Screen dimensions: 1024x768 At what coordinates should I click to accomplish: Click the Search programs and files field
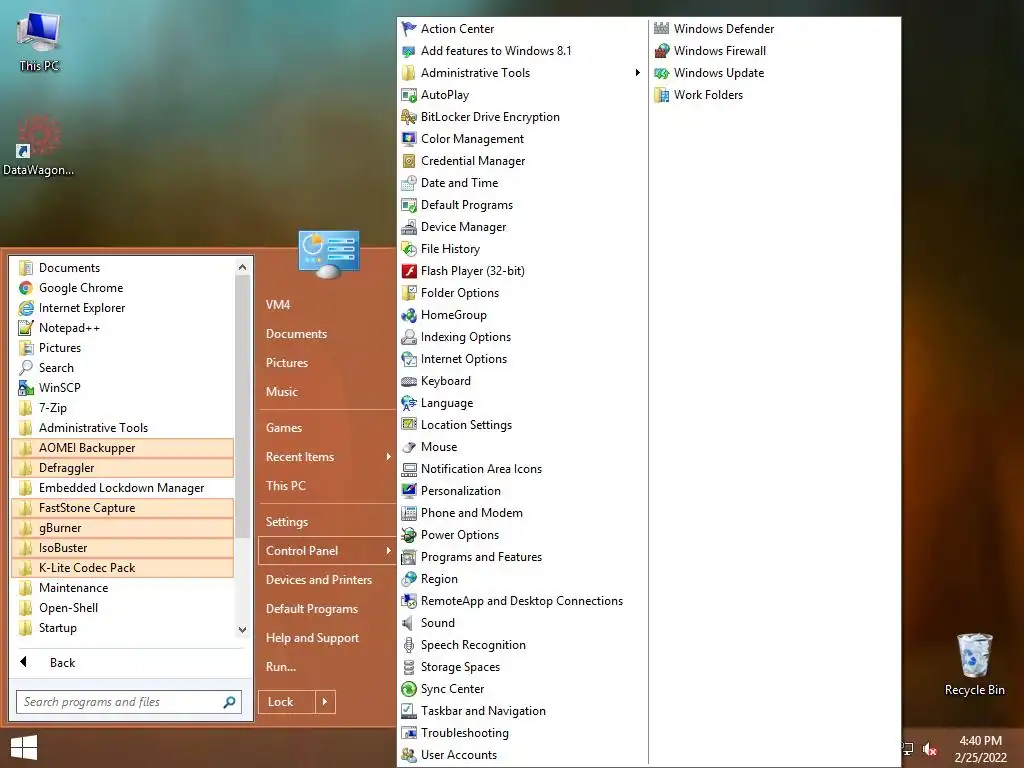pos(129,702)
